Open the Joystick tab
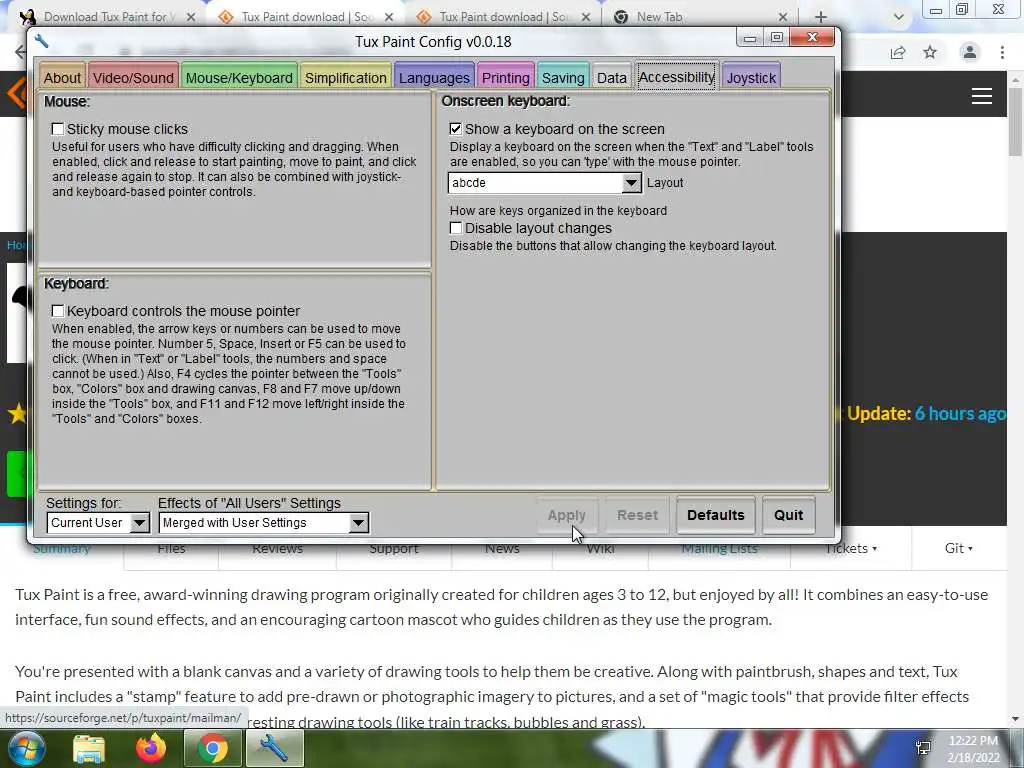Viewport: 1024px width, 768px height. coord(751,78)
